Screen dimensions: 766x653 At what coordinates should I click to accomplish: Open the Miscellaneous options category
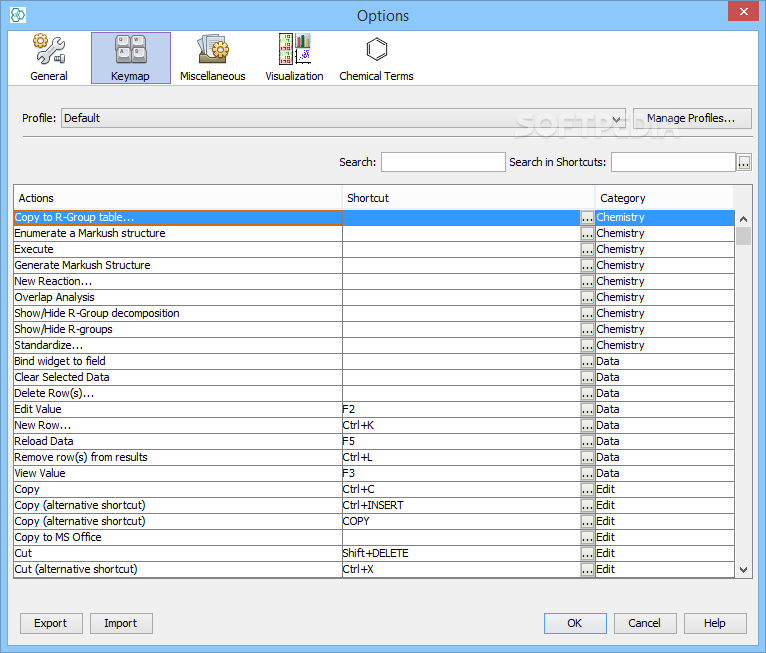tap(213, 58)
